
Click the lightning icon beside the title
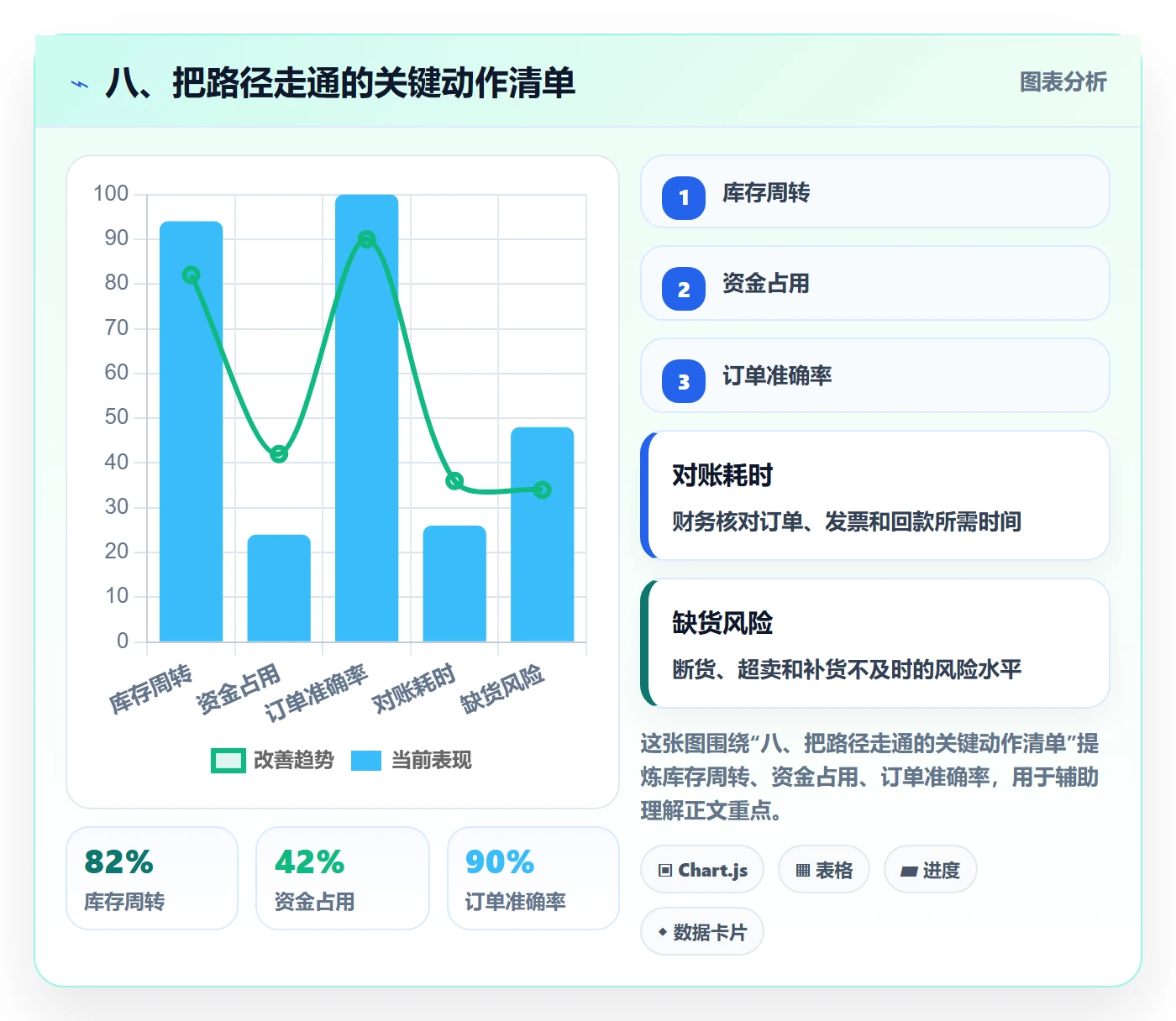pos(80,84)
